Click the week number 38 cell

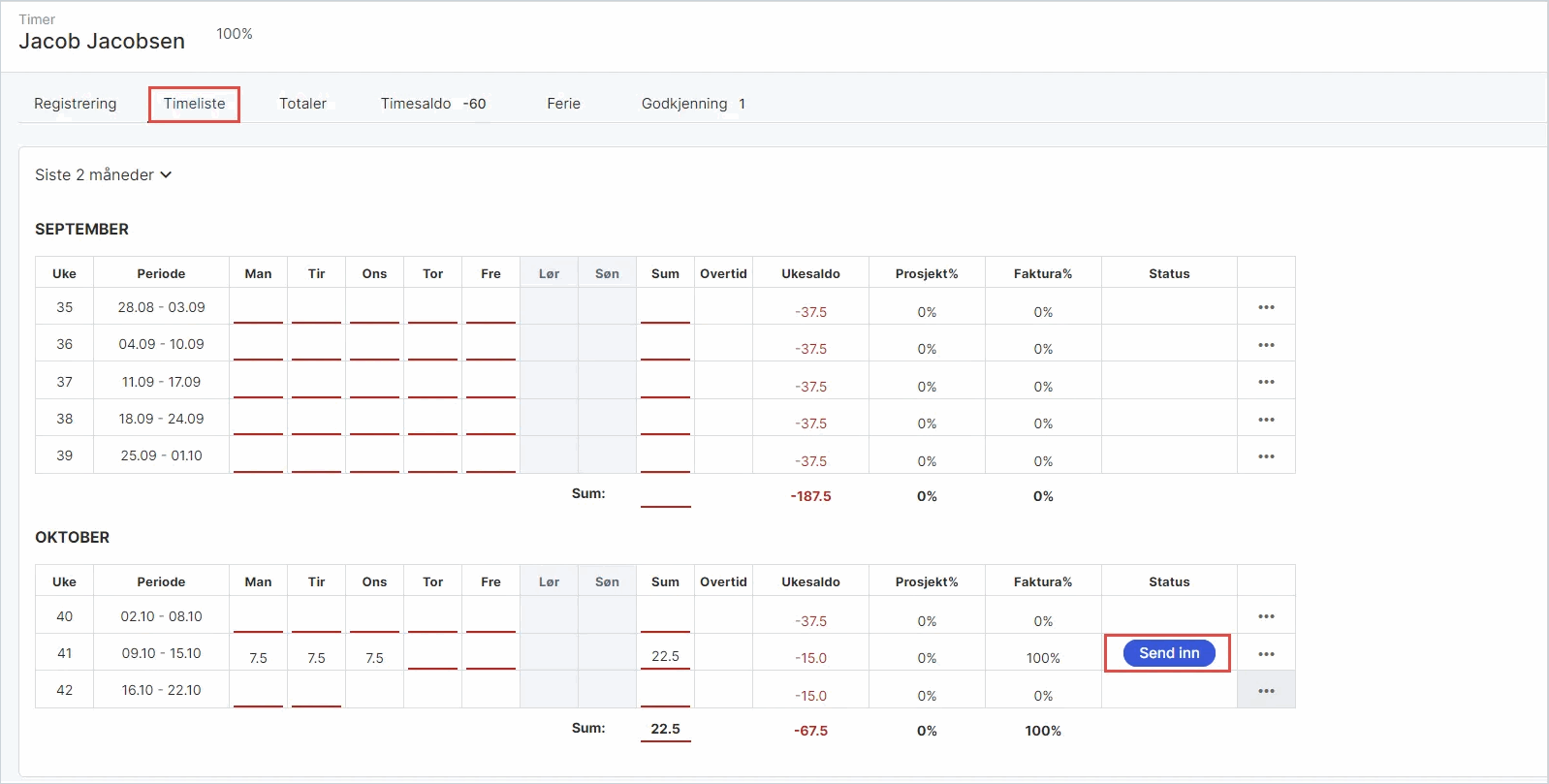click(x=64, y=419)
